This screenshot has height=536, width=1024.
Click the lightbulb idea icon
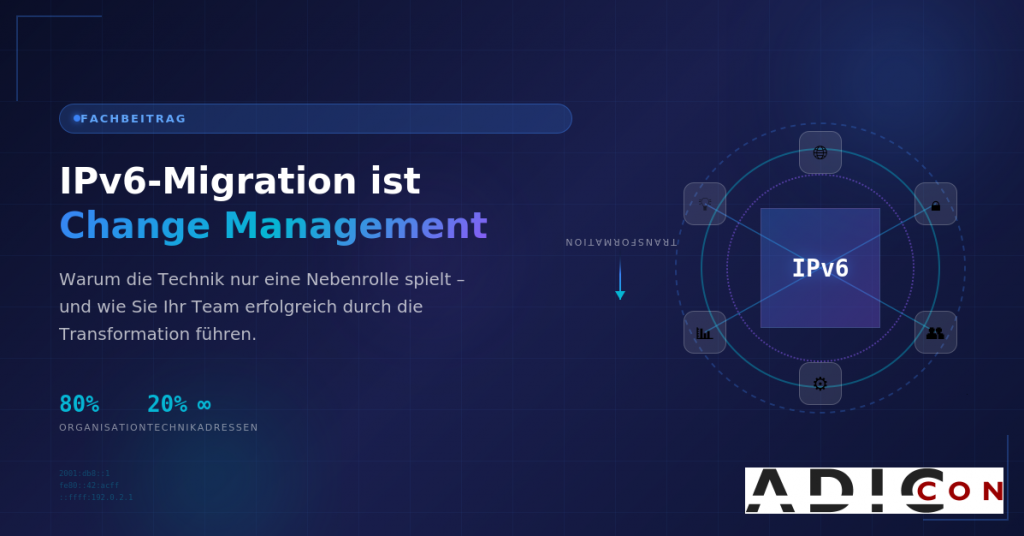(704, 204)
